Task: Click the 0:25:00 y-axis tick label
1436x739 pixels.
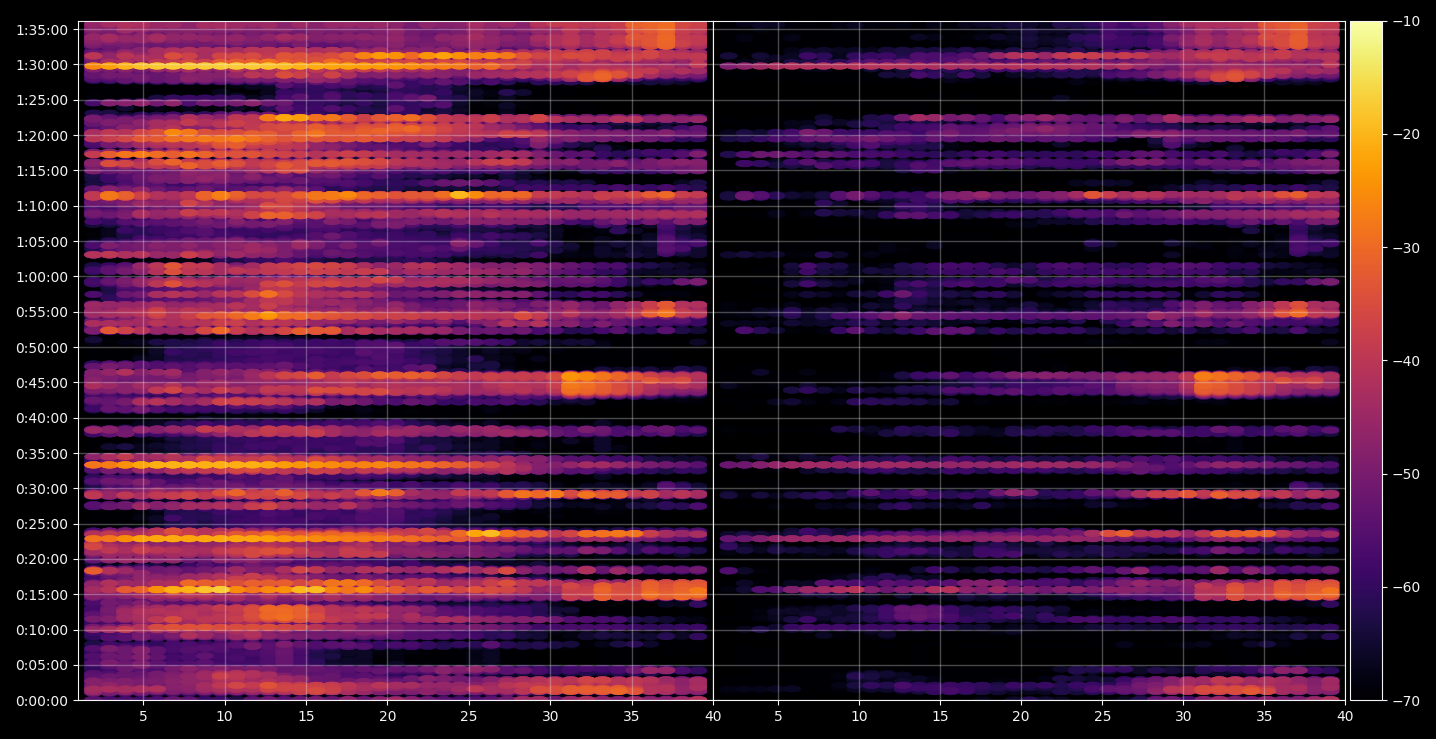Action: [41, 524]
